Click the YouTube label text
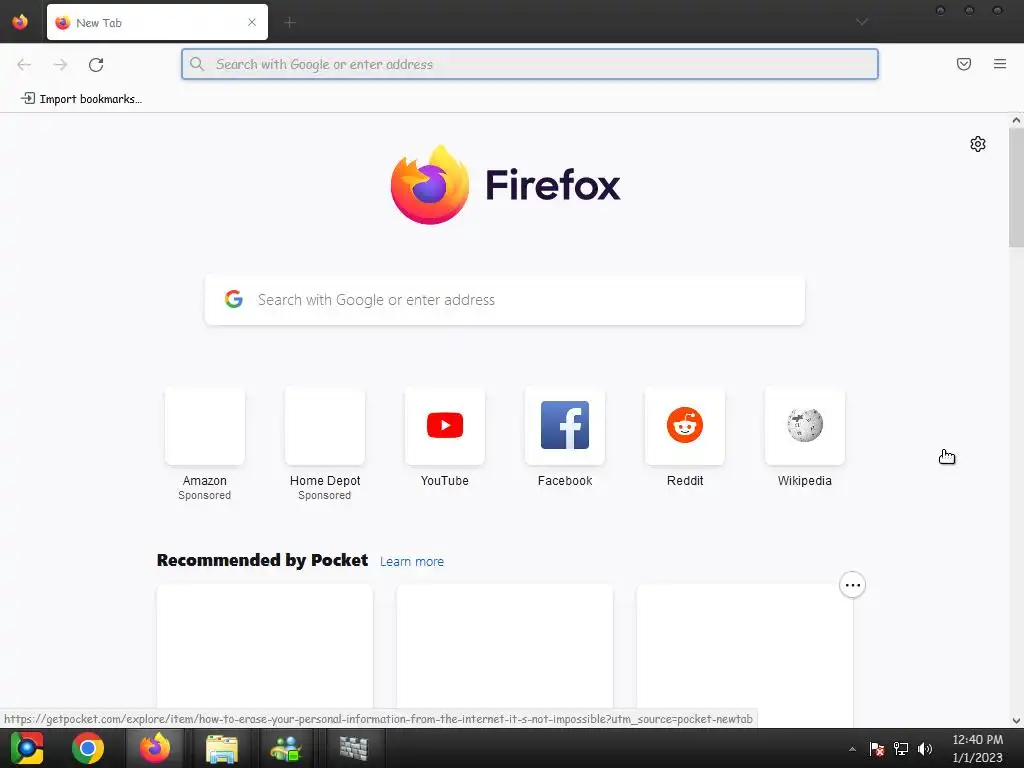Screen dimensions: 1024x768 (445, 481)
